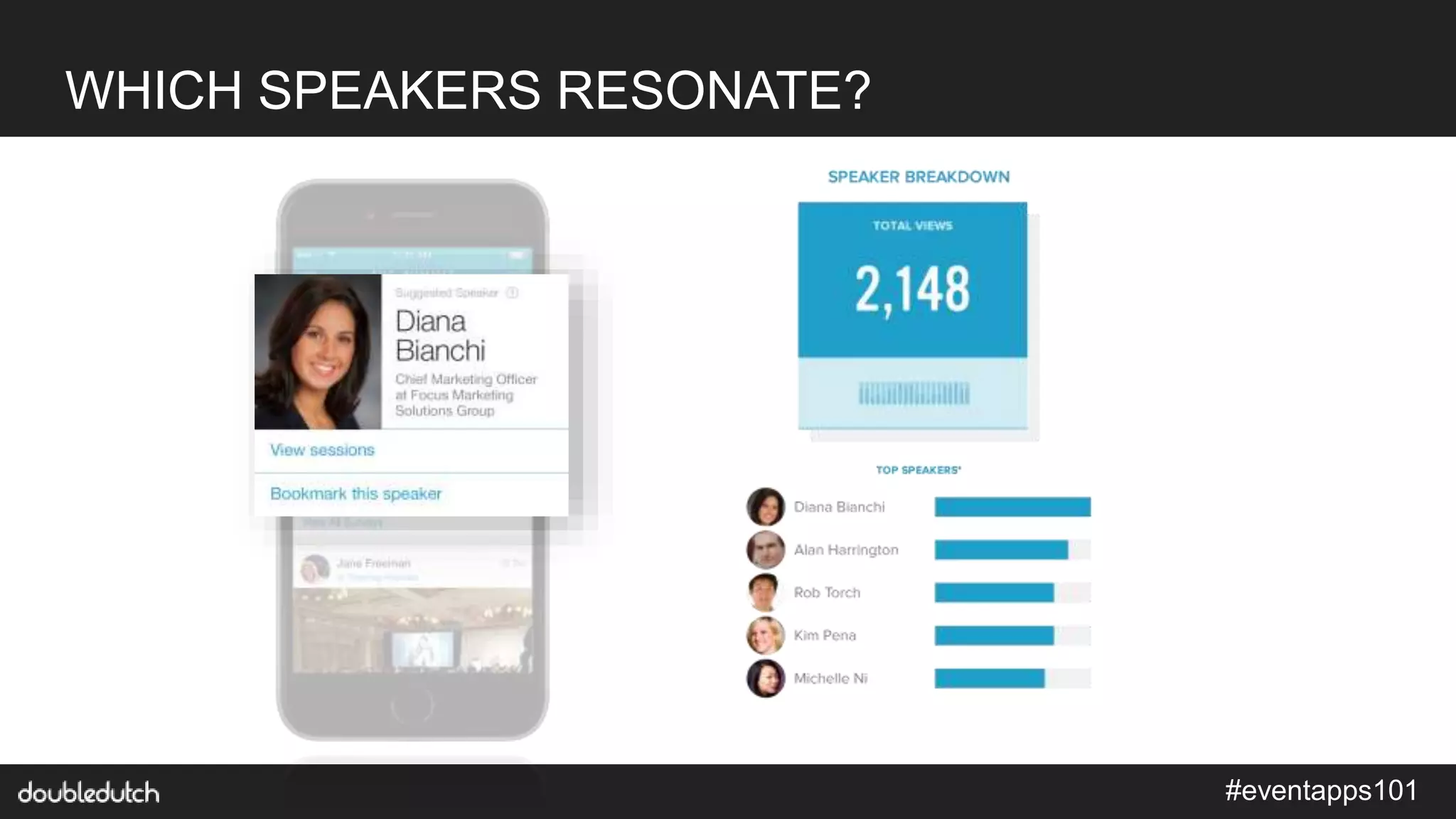
Task: Select the name Diana Bianchi in Top Speakers
Action: click(839, 507)
